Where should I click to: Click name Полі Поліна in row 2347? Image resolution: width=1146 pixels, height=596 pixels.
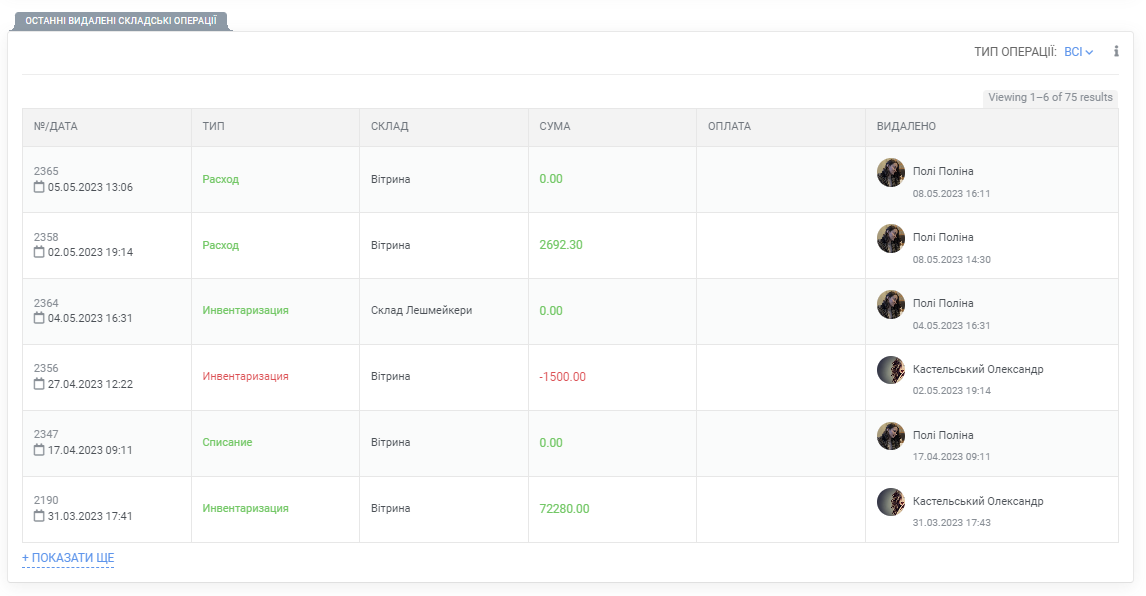point(943,435)
